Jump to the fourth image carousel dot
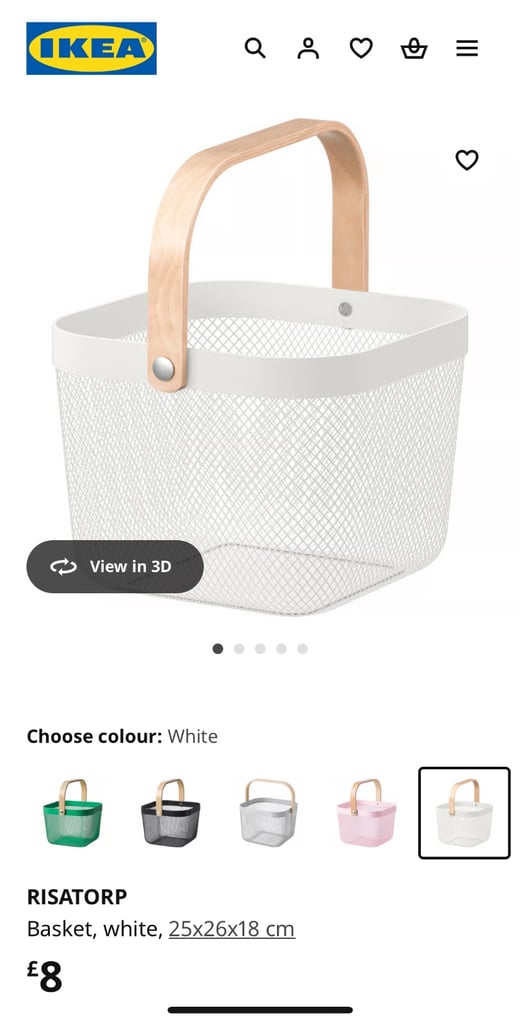The width and height of the screenshot is (520, 1024). [x=282, y=648]
